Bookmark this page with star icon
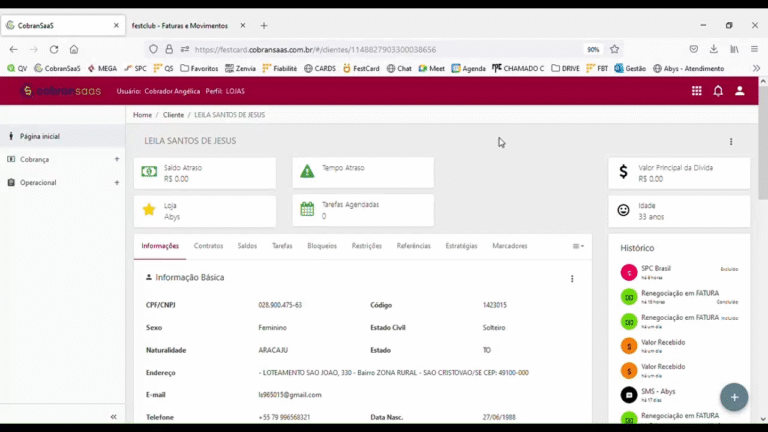The height and width of the screenshot is (432, 768). (614, 49)
